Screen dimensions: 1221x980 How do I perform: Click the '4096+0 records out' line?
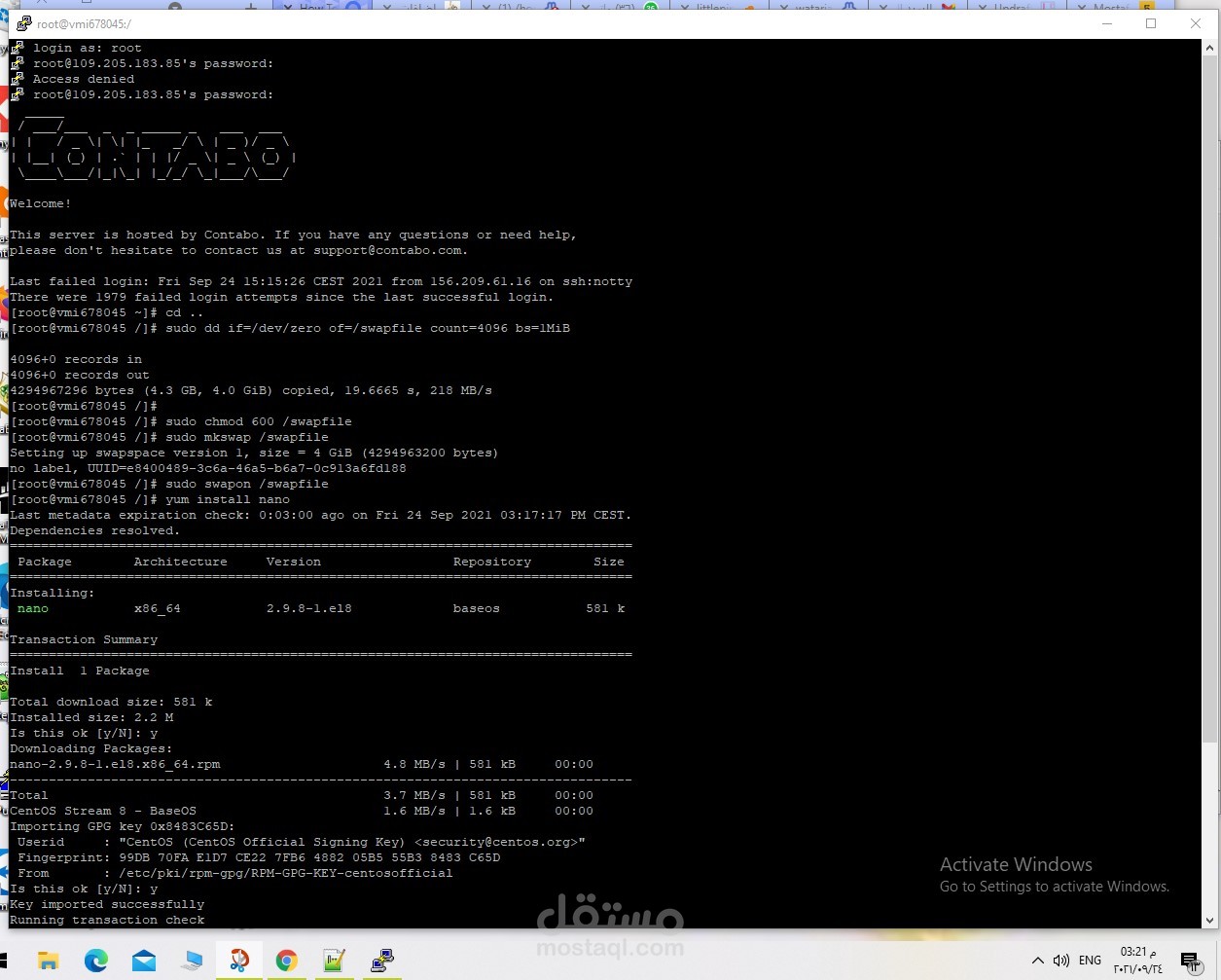click(x=80, y=375)
